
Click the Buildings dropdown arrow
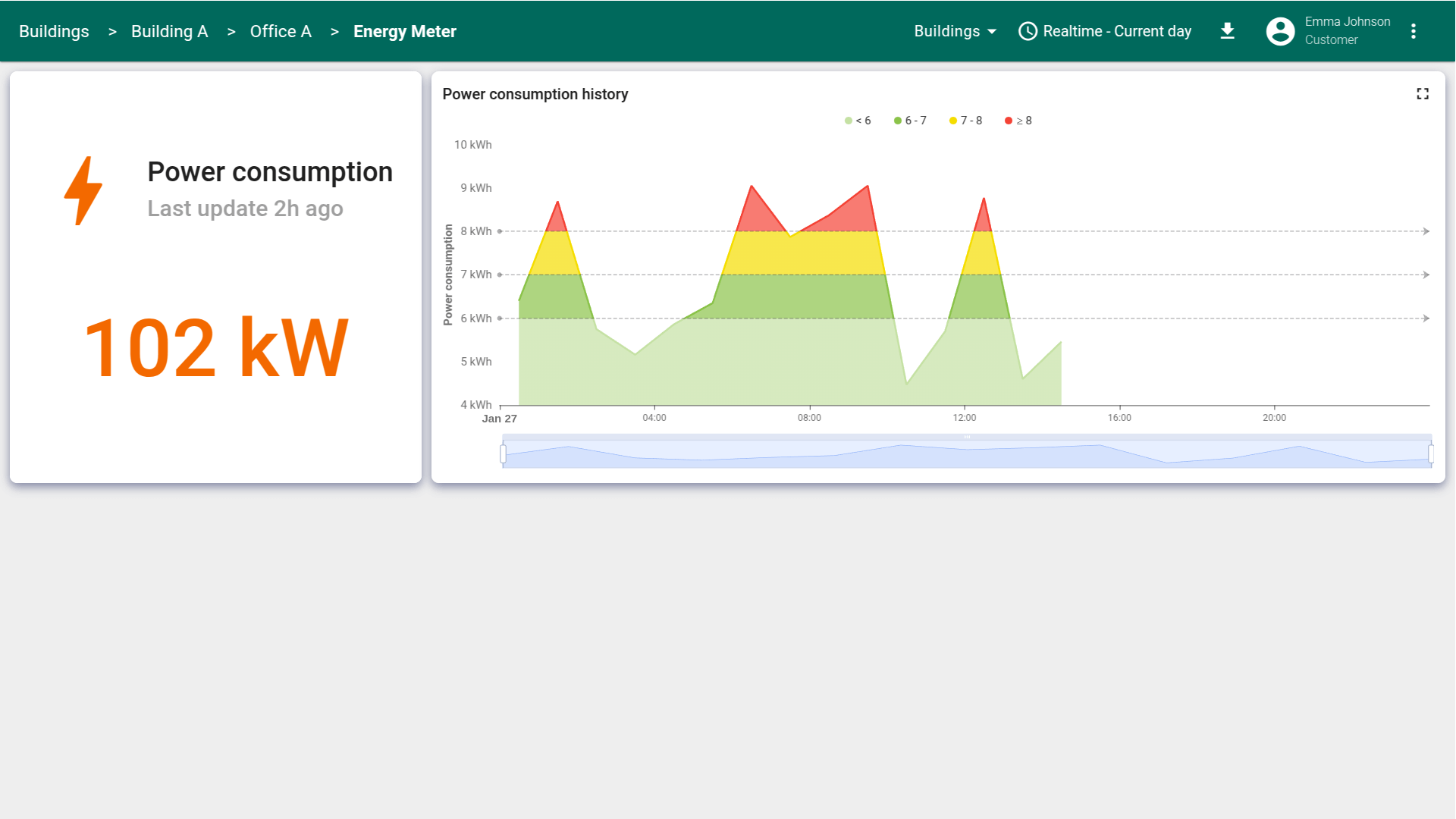point(992,32)
